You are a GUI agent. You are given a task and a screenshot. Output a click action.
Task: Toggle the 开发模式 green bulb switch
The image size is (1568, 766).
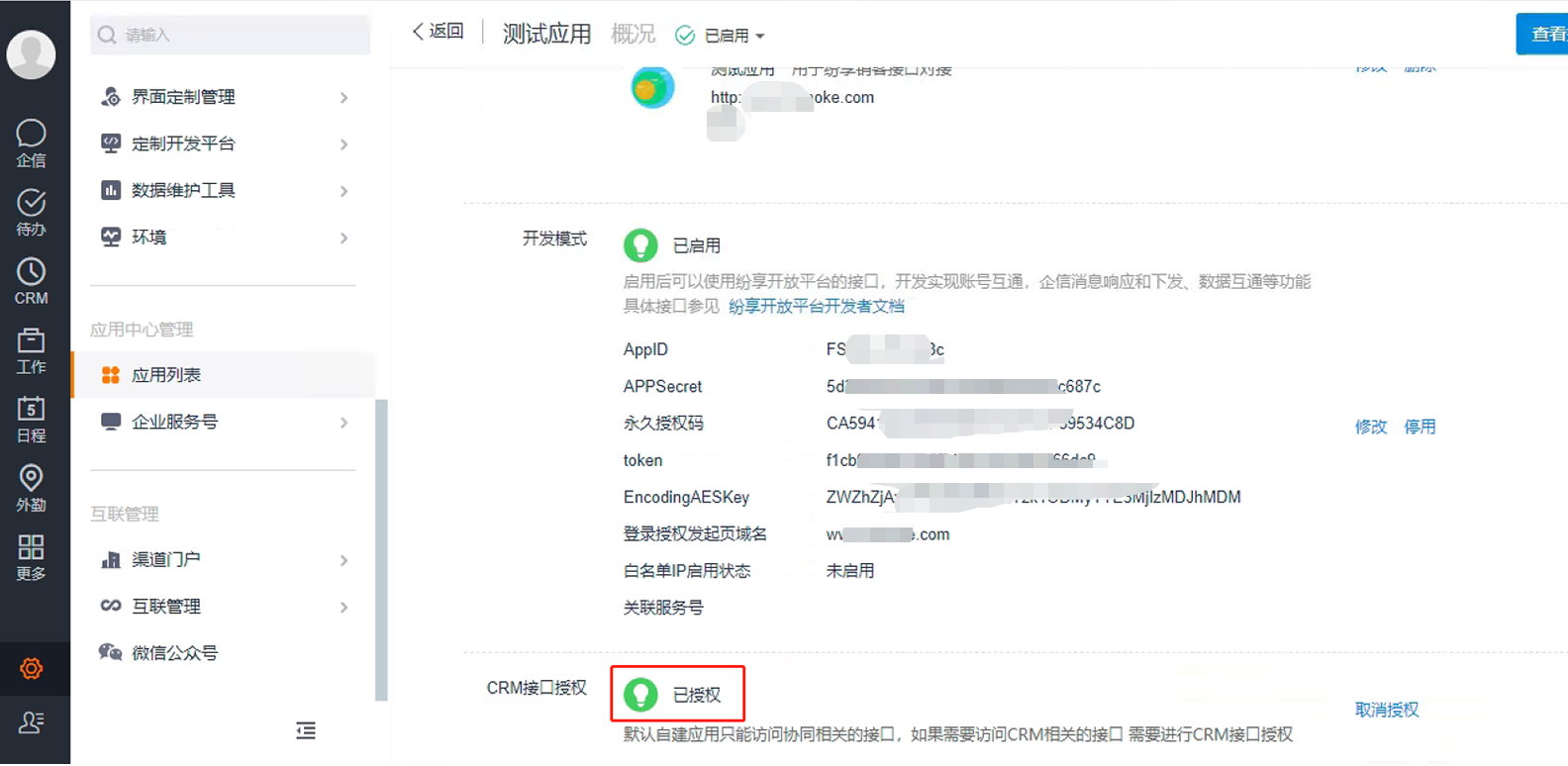pyautogui.click(x=640, y=245)
